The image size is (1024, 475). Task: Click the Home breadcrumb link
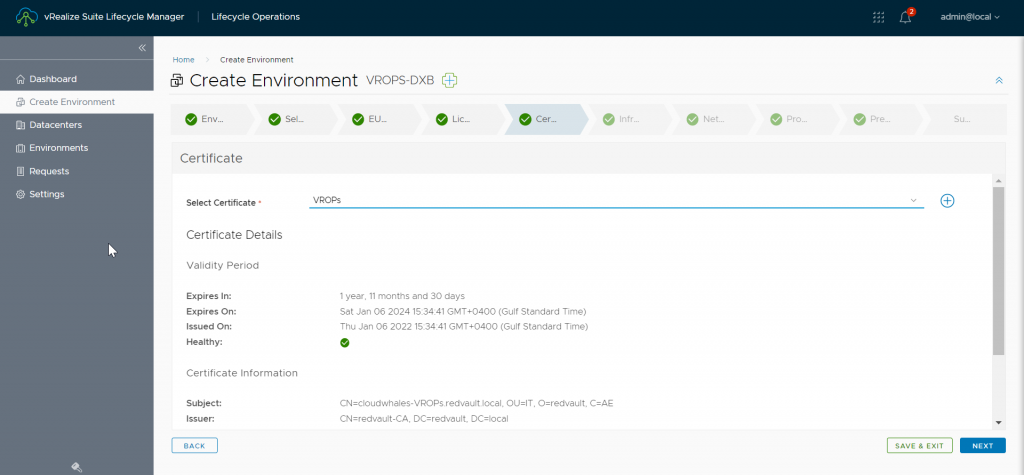click(183, 59)
